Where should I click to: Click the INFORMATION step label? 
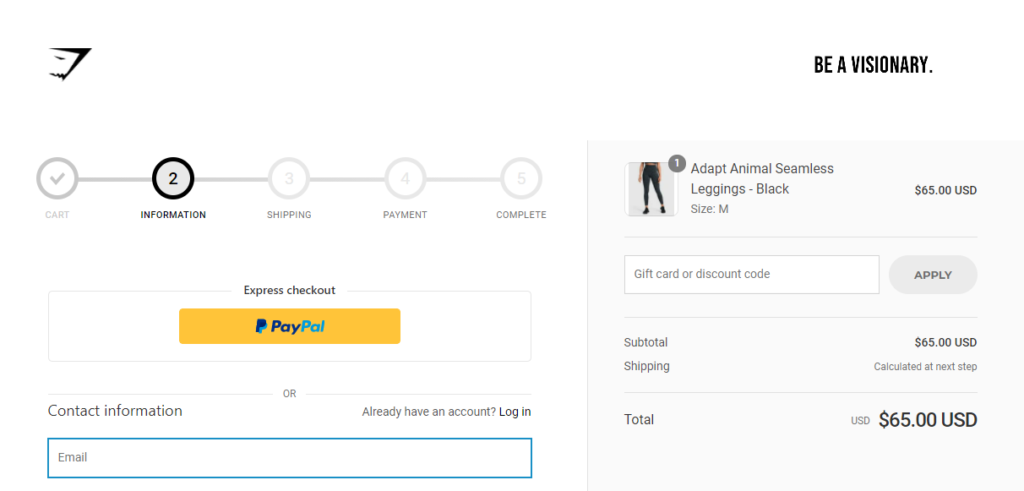pyautogui.click(x=173, y=215)
